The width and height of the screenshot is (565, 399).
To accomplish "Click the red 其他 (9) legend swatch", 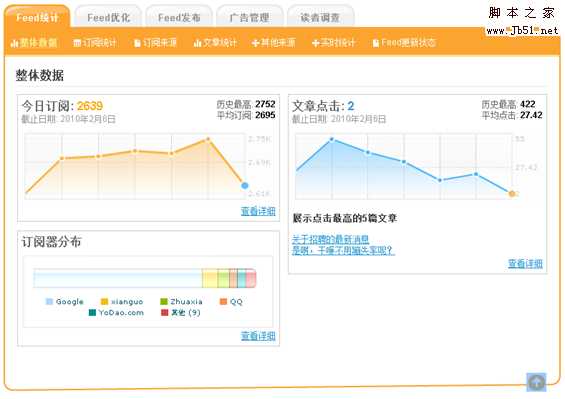I will 165,312.
